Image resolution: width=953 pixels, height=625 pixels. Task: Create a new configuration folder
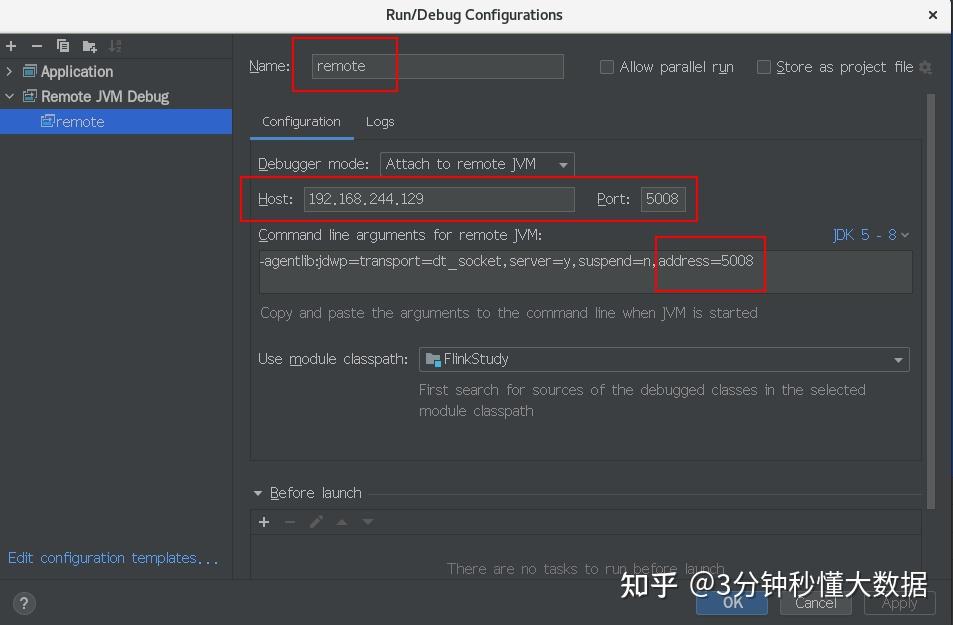coord(87,46)
